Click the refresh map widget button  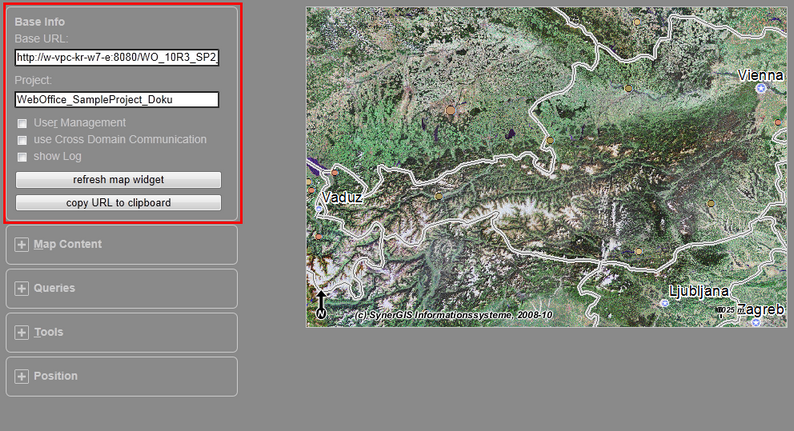pos(118,180)
